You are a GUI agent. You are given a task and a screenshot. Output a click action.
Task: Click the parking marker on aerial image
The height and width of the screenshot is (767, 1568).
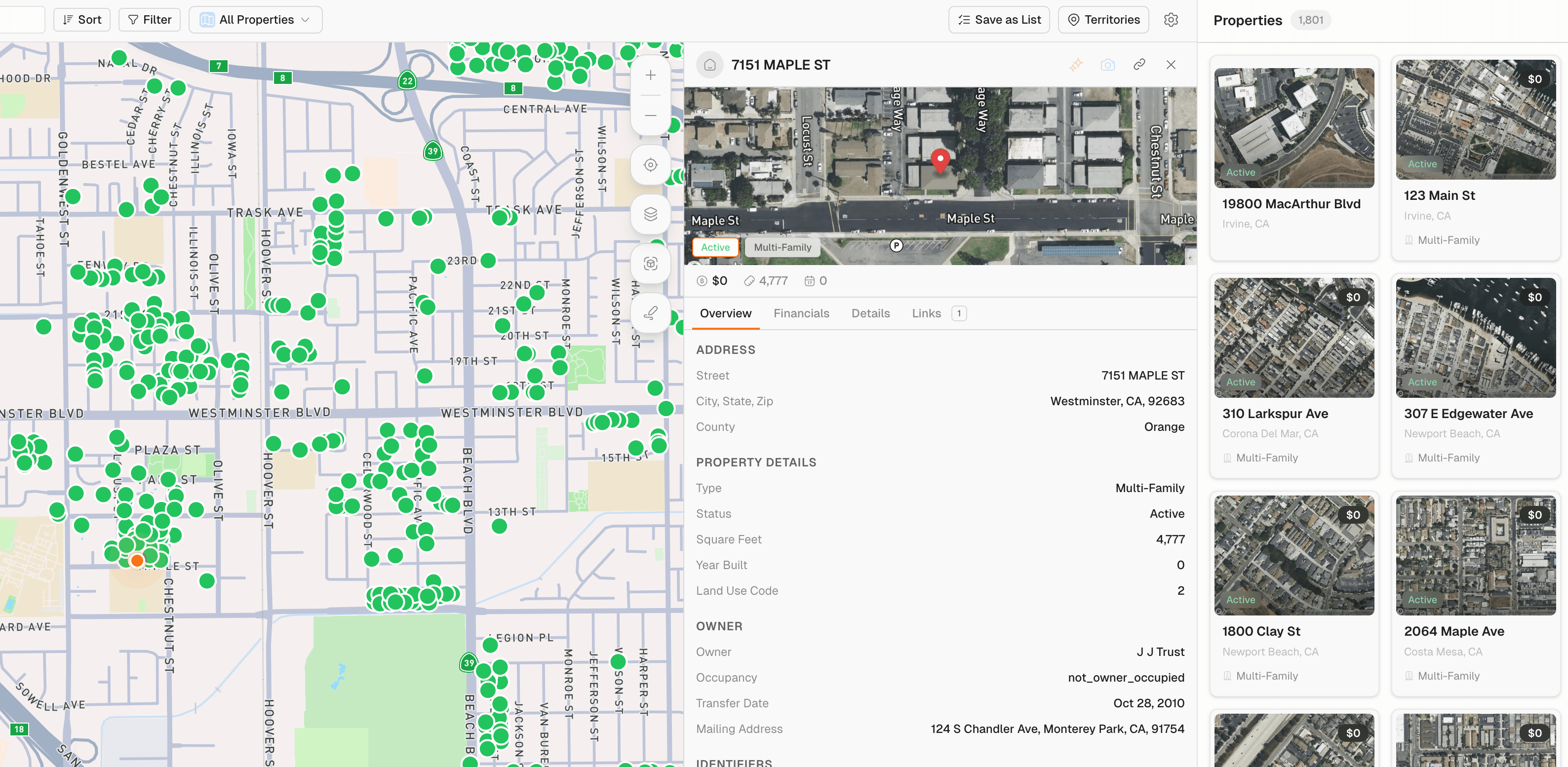pos(896,246)
